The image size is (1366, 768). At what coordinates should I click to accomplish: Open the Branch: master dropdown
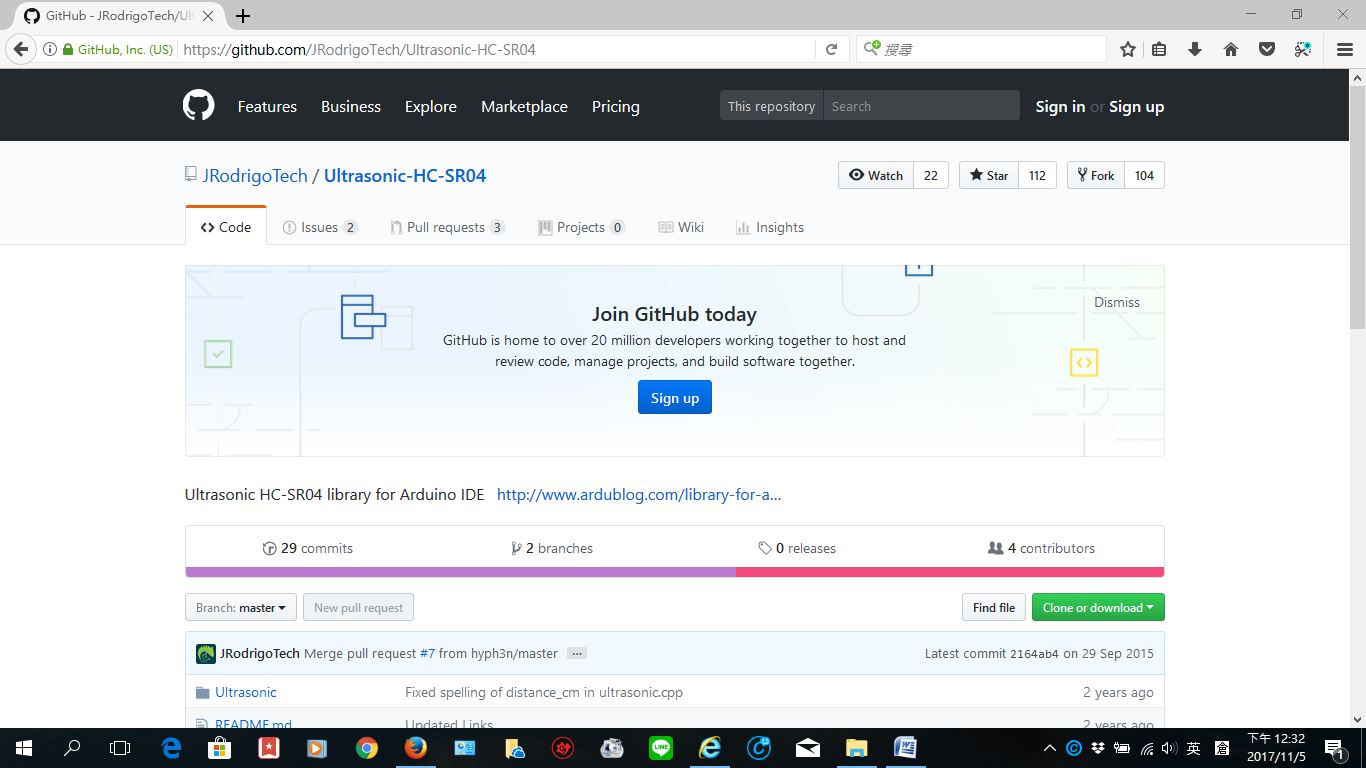coord(240,607)
